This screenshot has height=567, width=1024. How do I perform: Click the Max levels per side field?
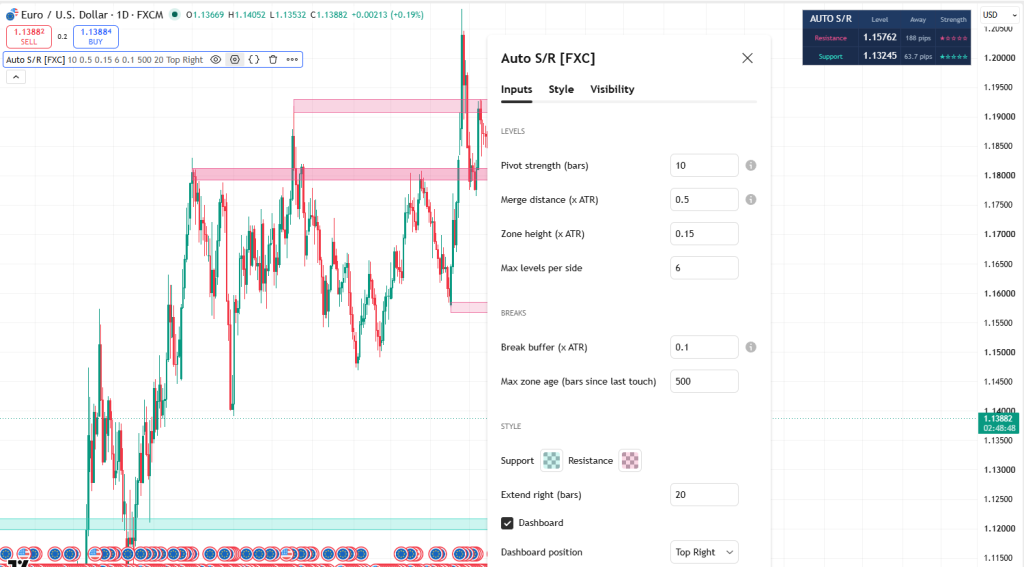[704, 268]
